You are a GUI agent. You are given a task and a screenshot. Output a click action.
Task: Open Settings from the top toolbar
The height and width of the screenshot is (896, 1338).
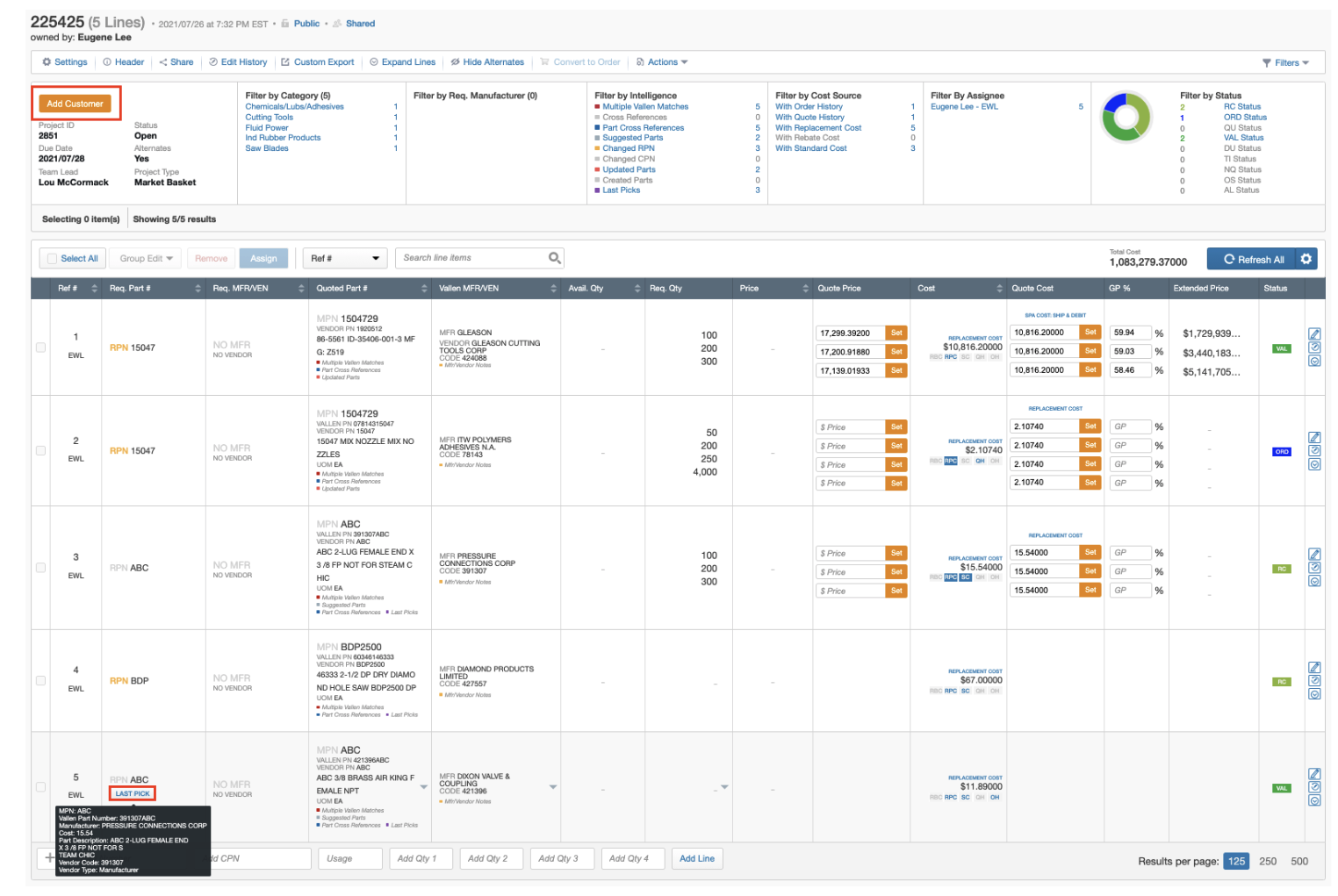click(64, 61)
